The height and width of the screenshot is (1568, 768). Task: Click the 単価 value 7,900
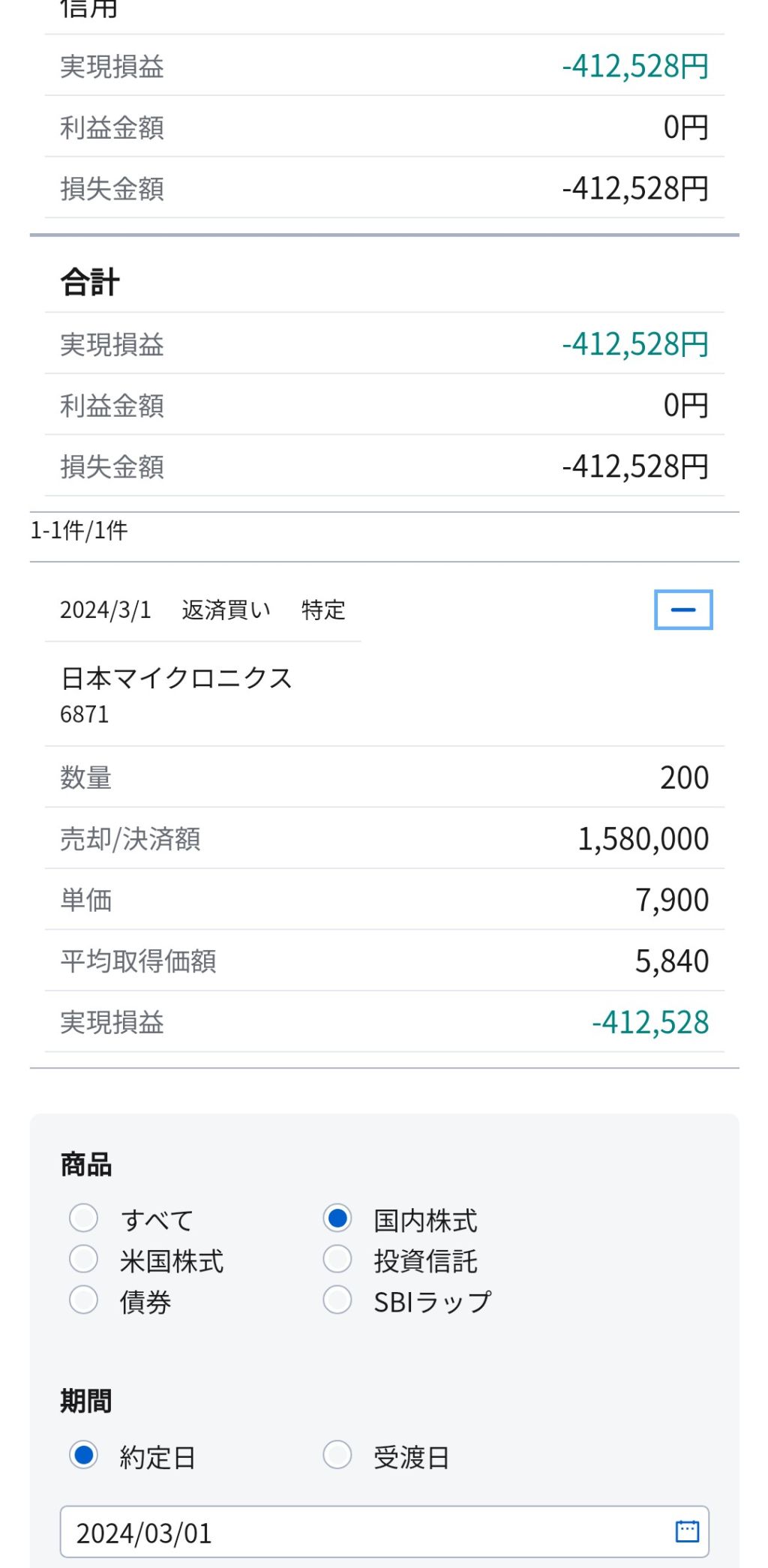[x=672, y=900]
